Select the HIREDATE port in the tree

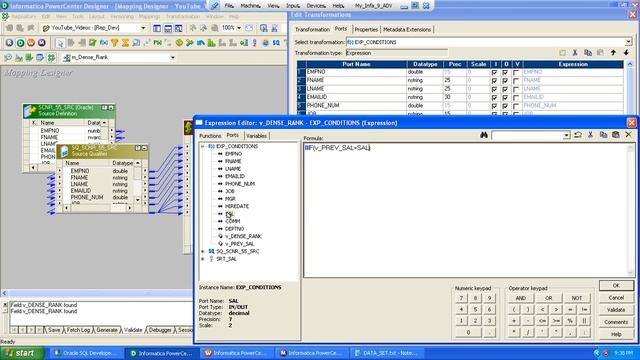(x=237, y=206)
